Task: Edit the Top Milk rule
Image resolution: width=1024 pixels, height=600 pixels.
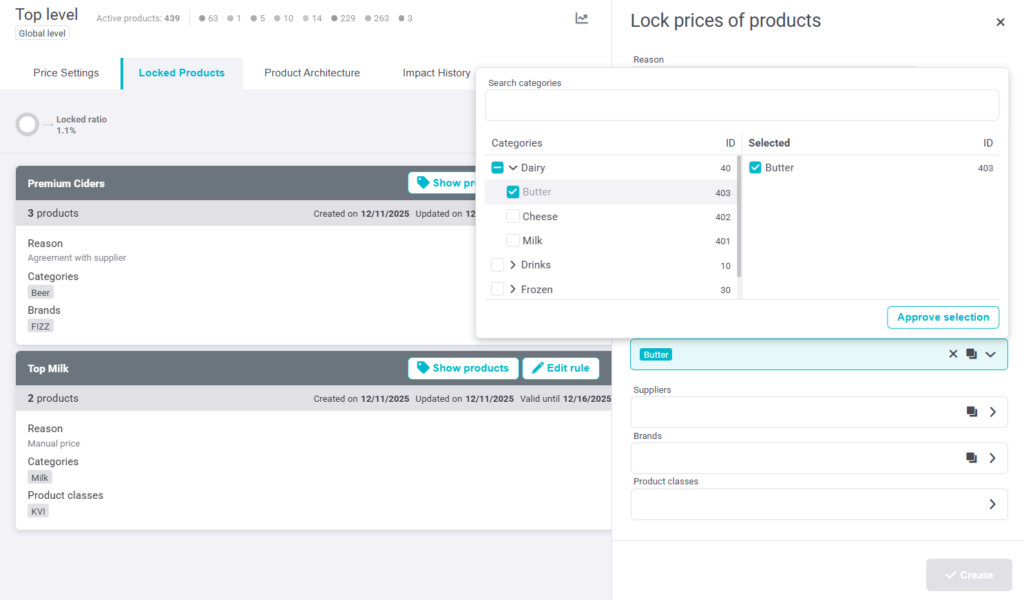Action: pyautogui.click(x=560, y=368)
